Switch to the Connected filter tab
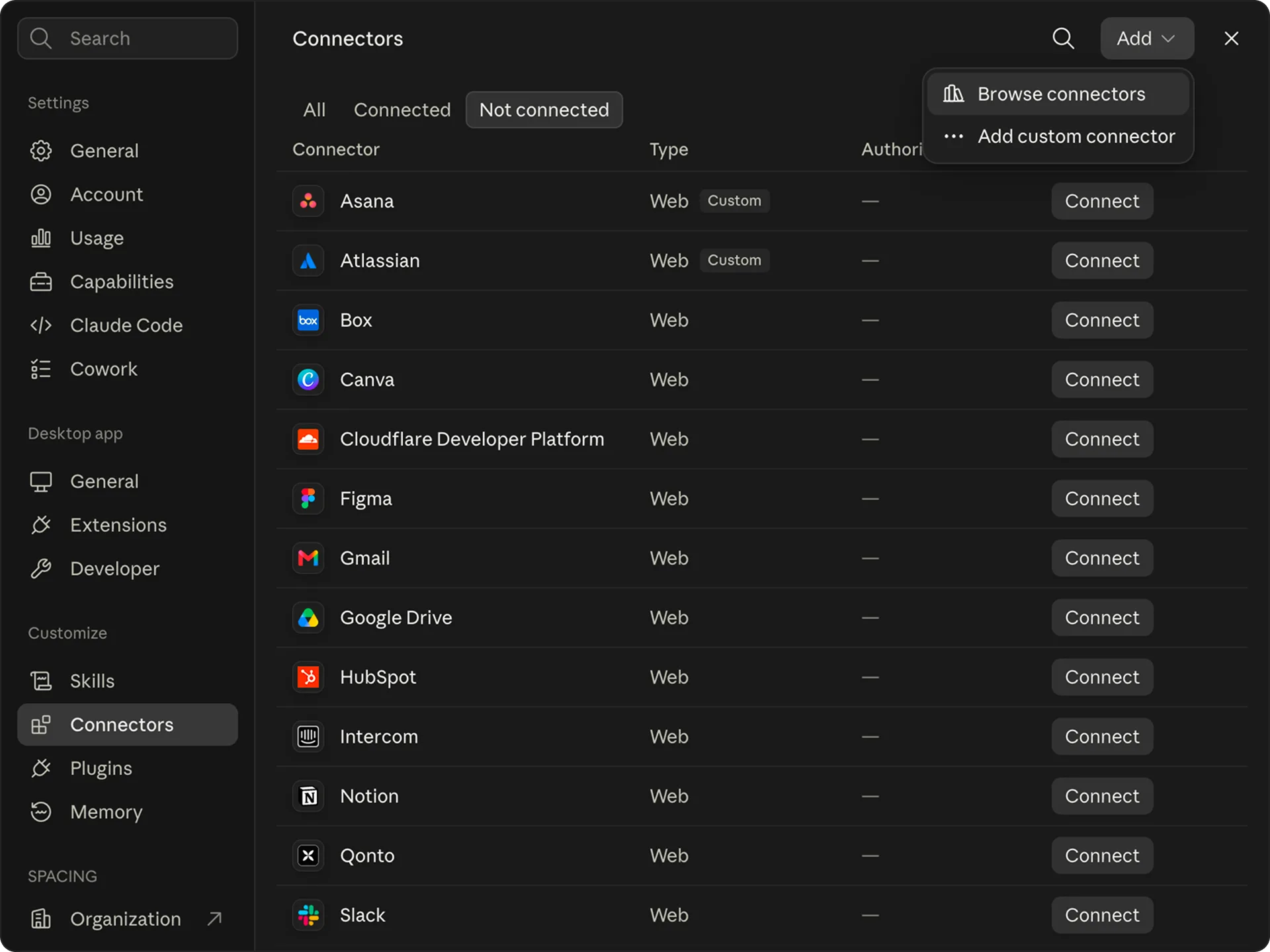 [x=402, y=110]
